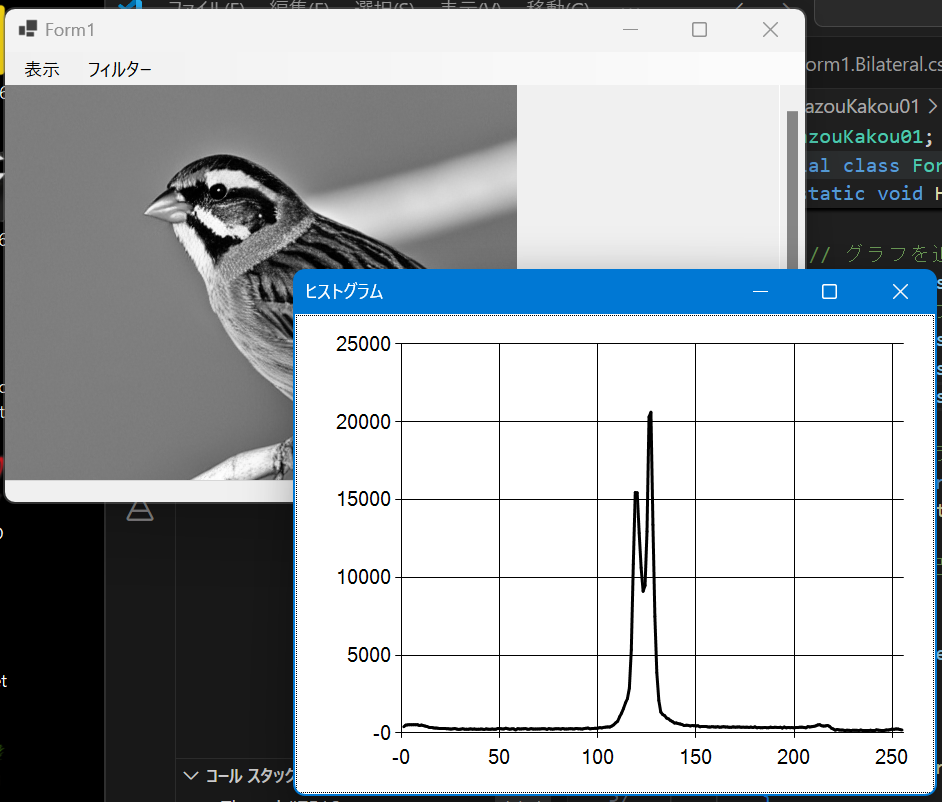Click the Form1 title bar app icon
Viewport: 942px width, 802px height.
[28, 29]
